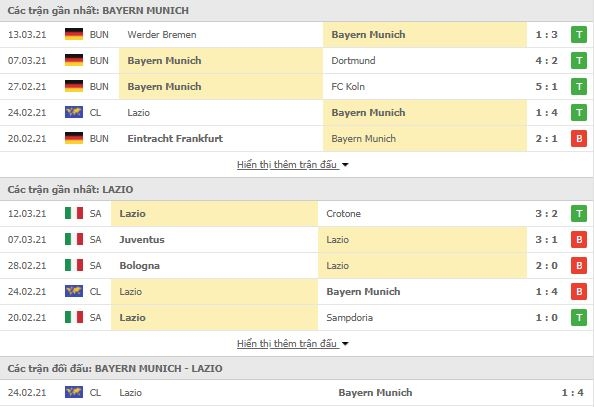Click the green T badge for Dortmund match

point(579,61)
